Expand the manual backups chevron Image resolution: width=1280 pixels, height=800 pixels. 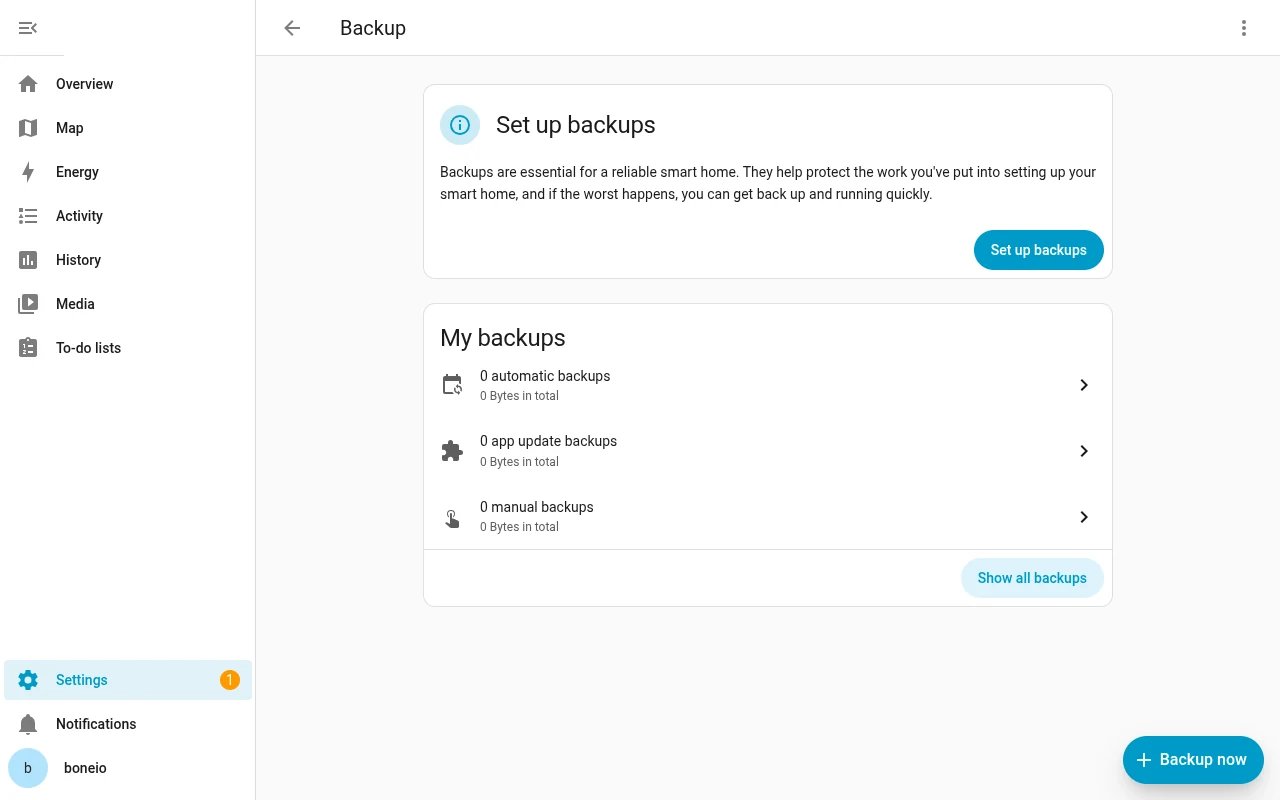pyautogui.click(x=1084, y=517)
